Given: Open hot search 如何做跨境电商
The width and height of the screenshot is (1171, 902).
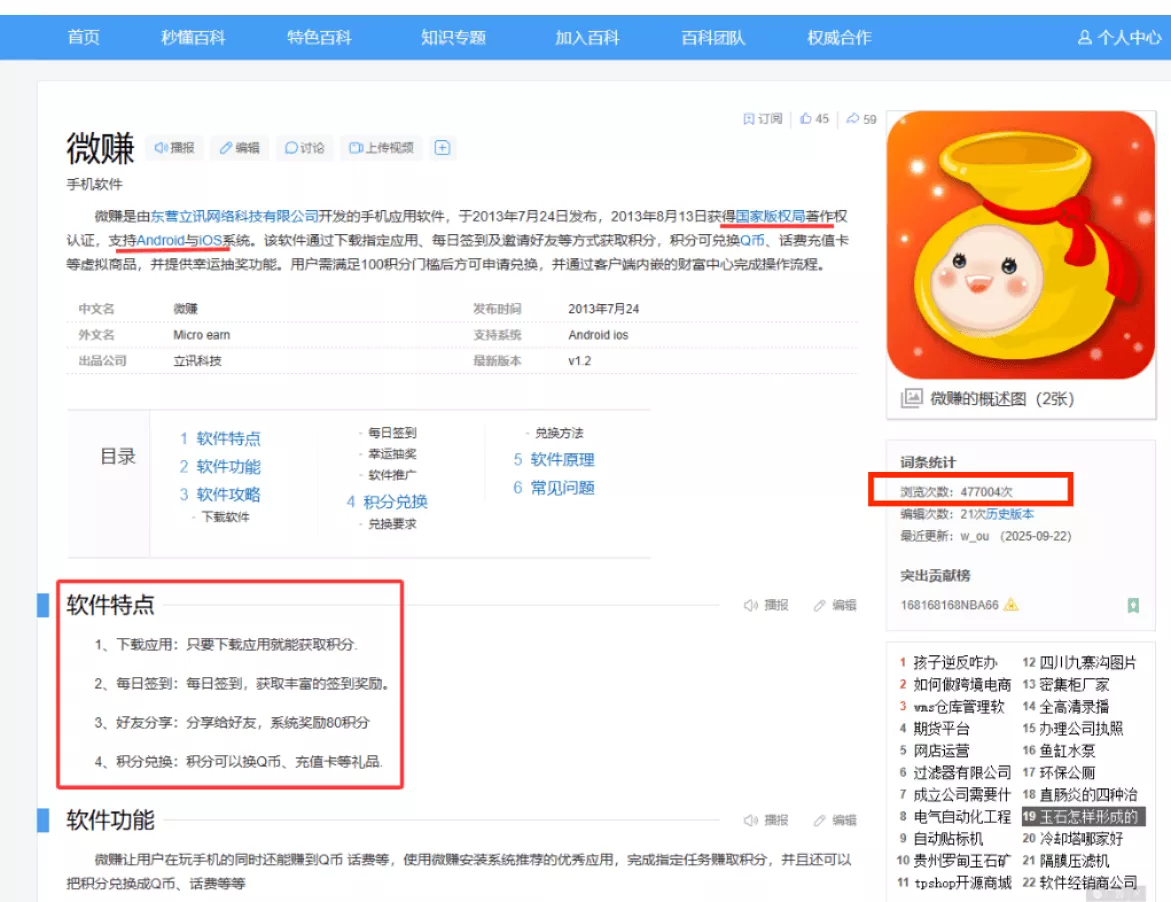Looking at the screenshot, I should click(x=962, y=685).
